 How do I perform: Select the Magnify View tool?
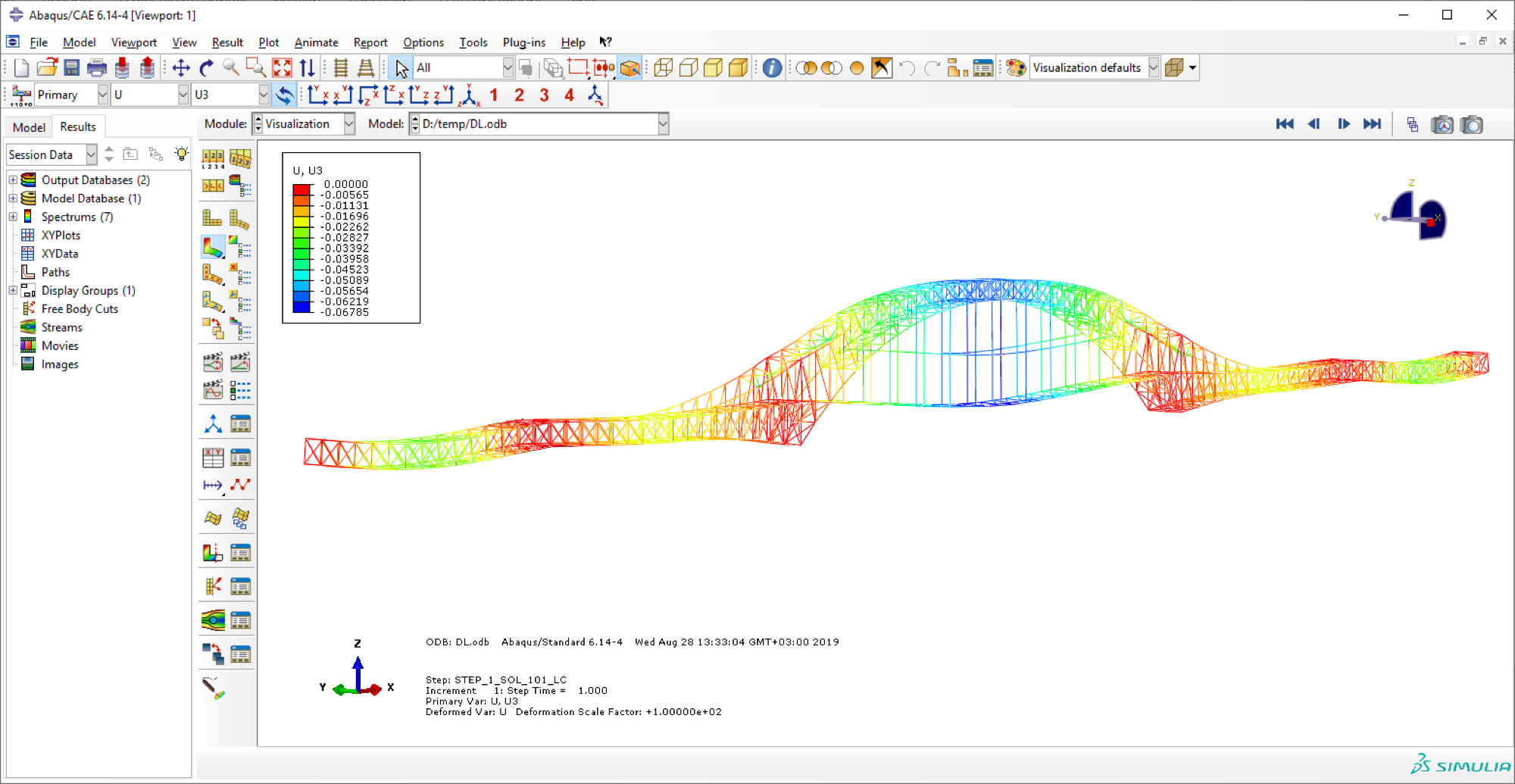coord(231,68)
